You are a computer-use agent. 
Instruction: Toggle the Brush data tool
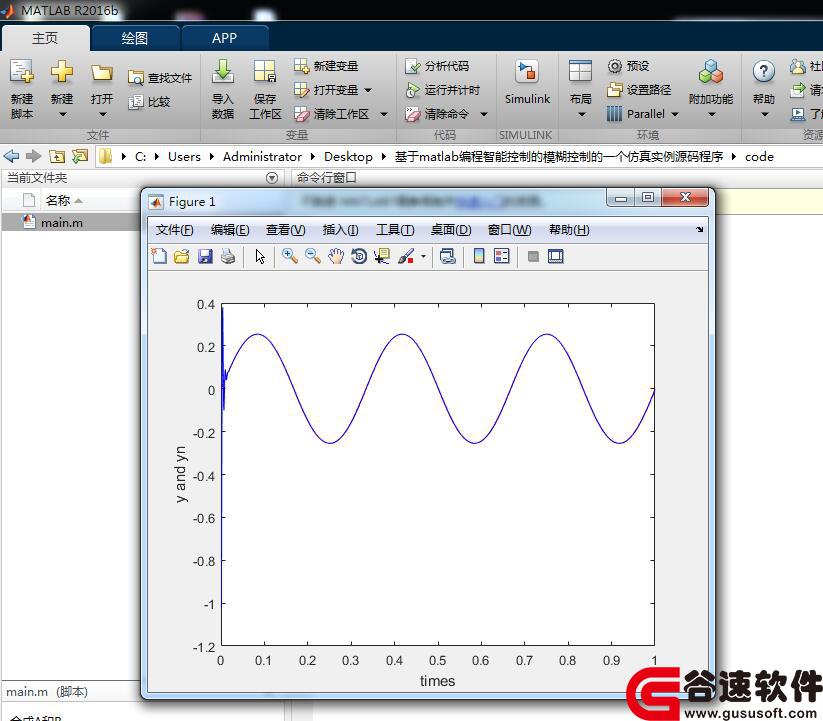click(x=406, y=256)
